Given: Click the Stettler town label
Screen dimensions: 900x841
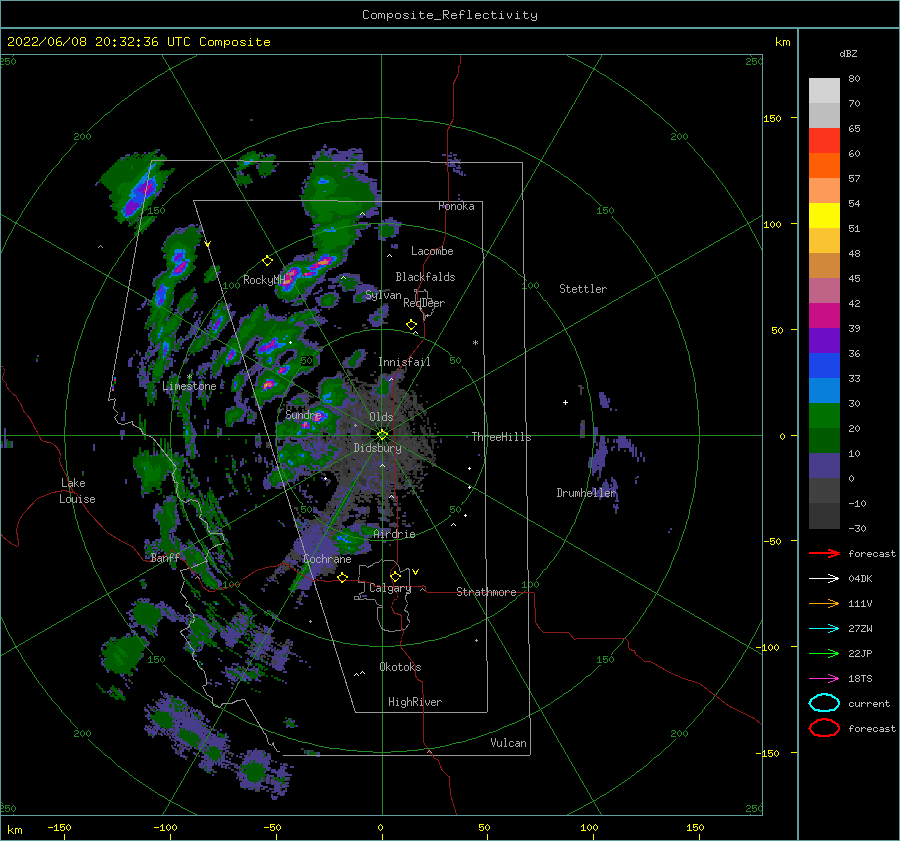Looking at the screenshot, I should coord(583,289).
